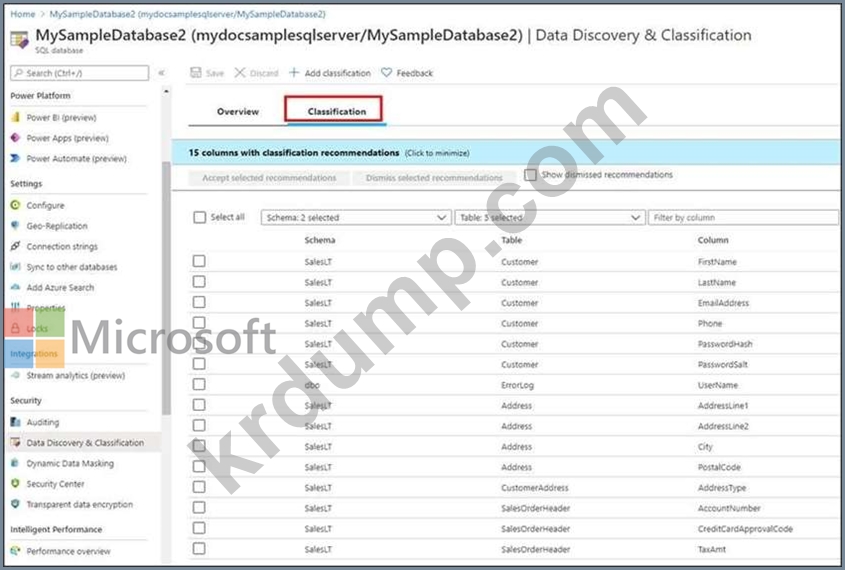Check the Select all checkbox

200,217
